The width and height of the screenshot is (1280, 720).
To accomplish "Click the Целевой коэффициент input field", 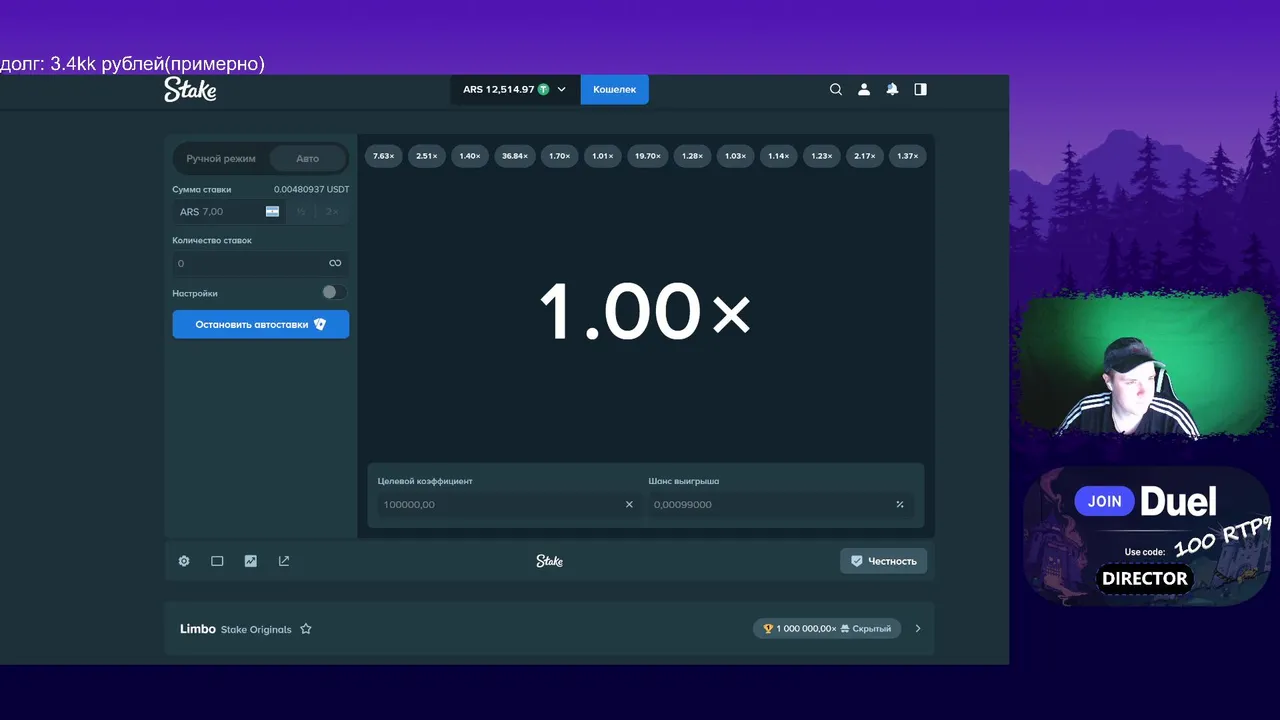I will pos(507,504).
